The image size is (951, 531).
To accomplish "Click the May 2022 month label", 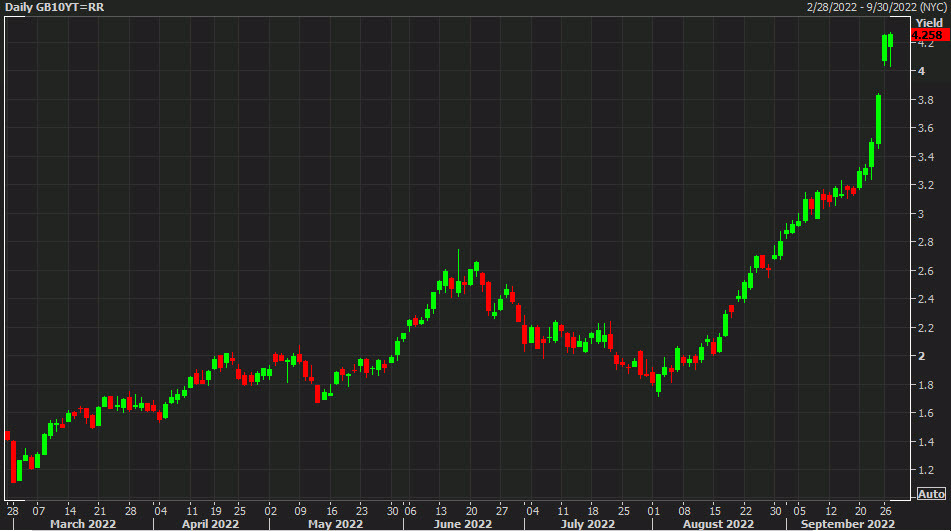I will click(335, 524).
